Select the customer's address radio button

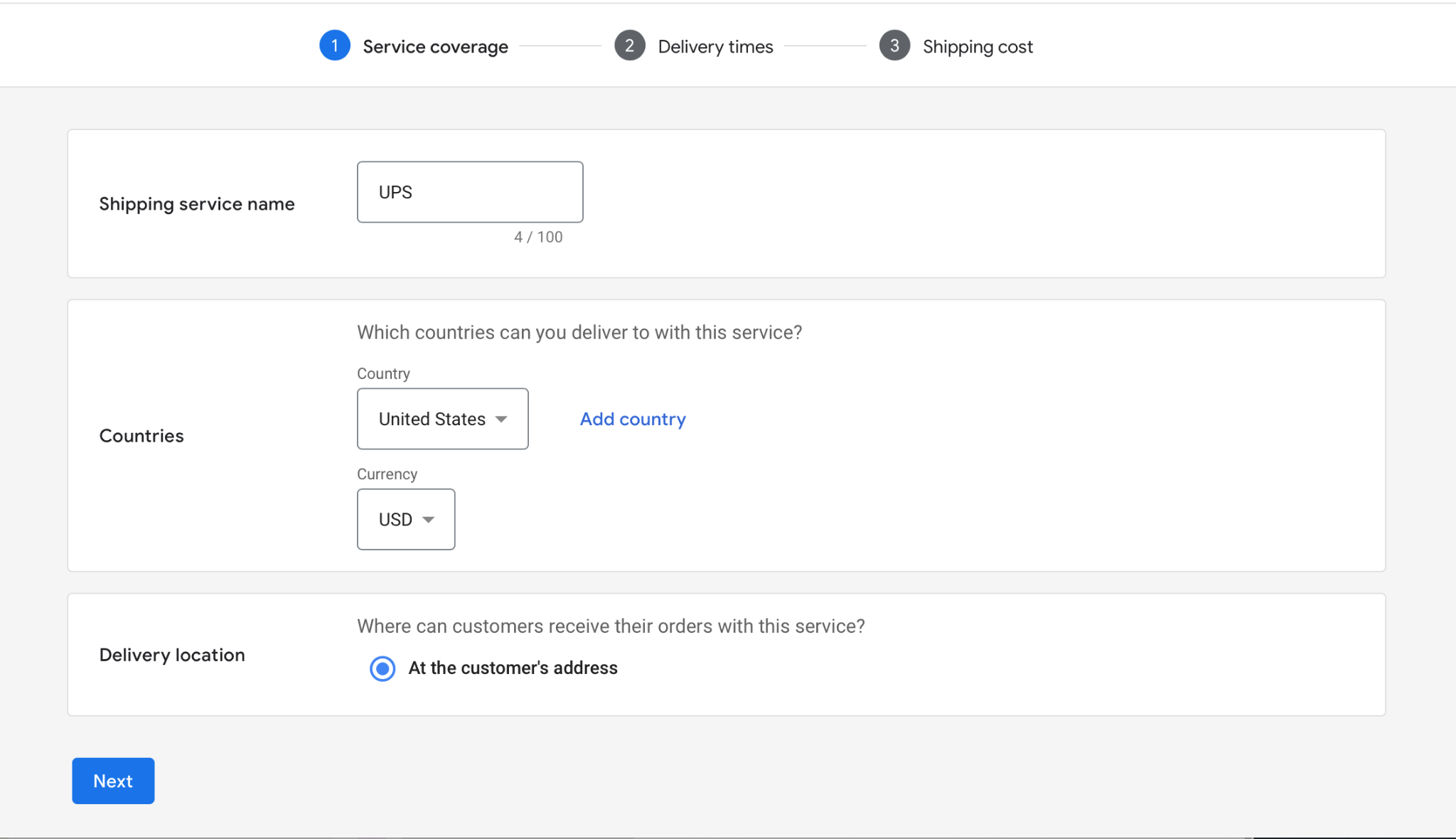(x=382, y=668)
